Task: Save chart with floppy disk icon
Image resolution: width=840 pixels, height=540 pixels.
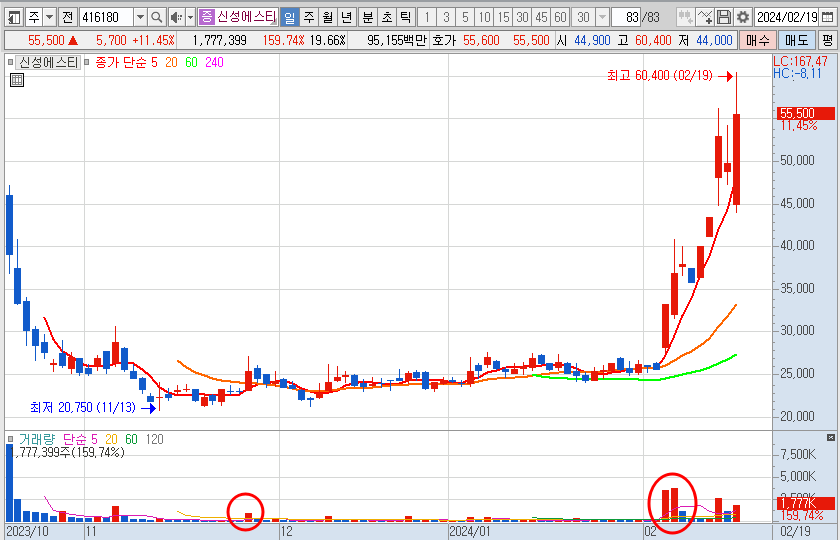Action: (724, 18)
